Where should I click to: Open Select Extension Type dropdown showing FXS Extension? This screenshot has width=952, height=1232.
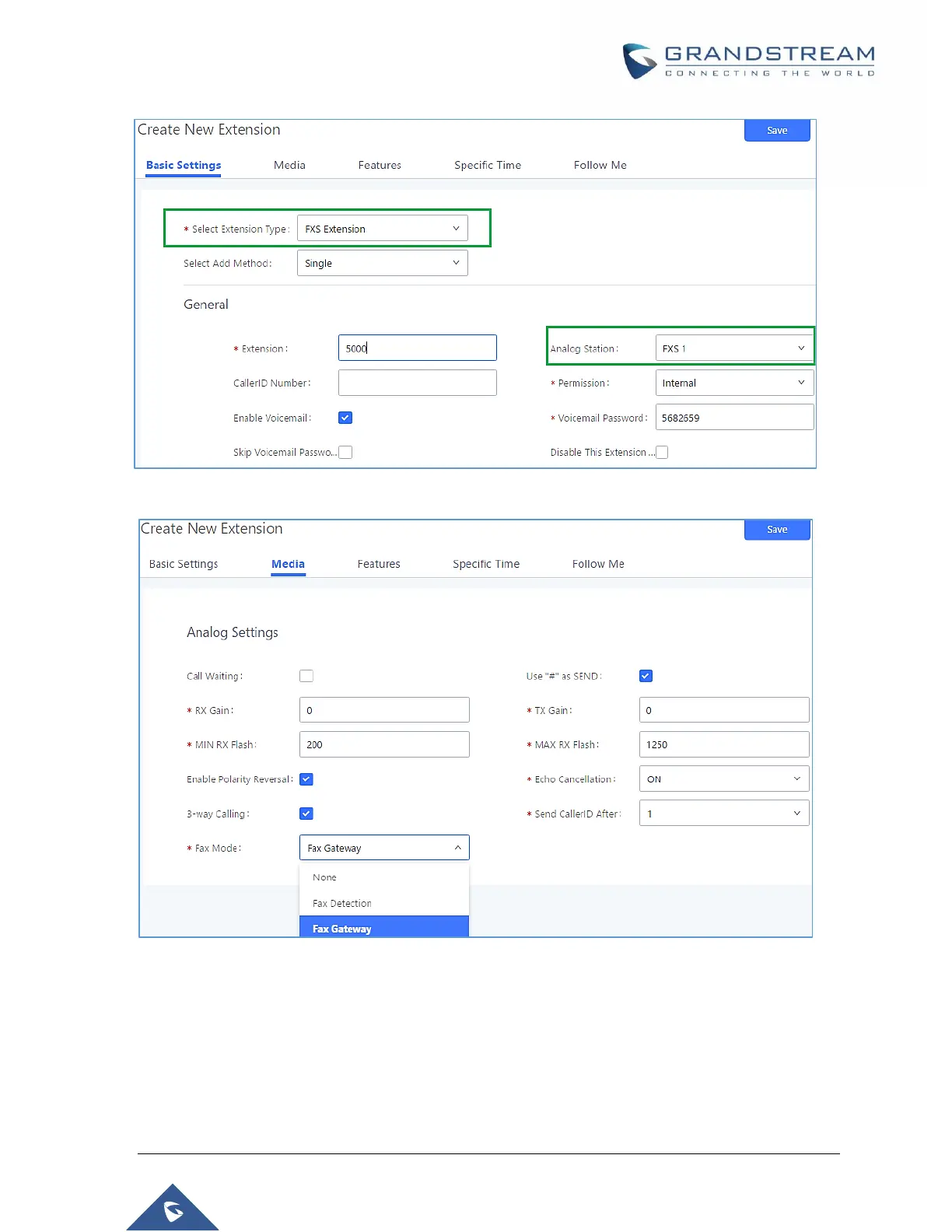point(383,229)
